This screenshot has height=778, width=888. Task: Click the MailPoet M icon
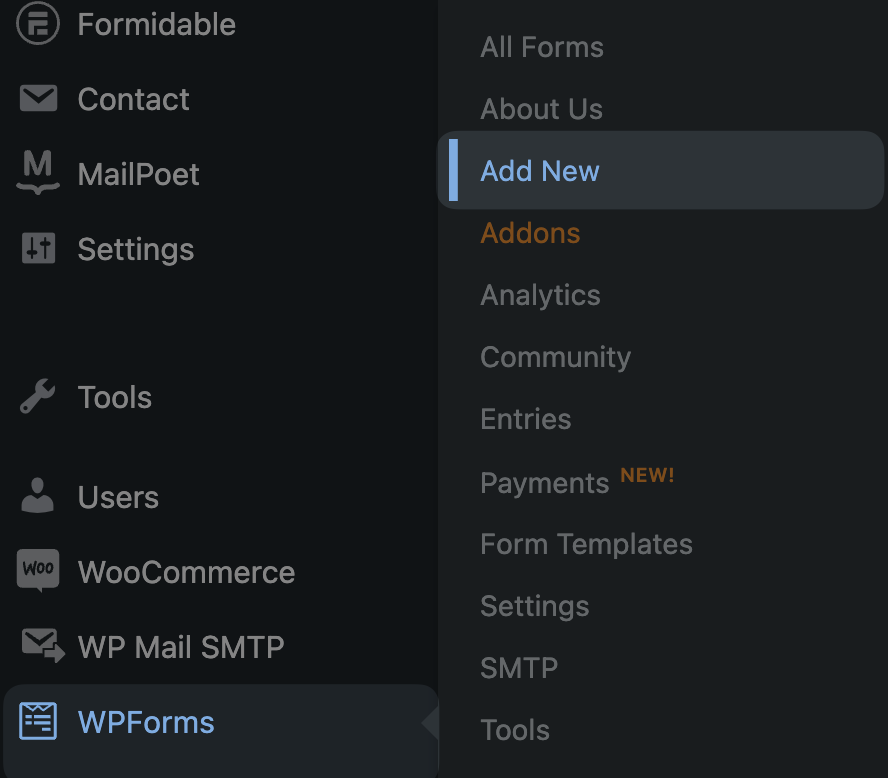(38, 172)
